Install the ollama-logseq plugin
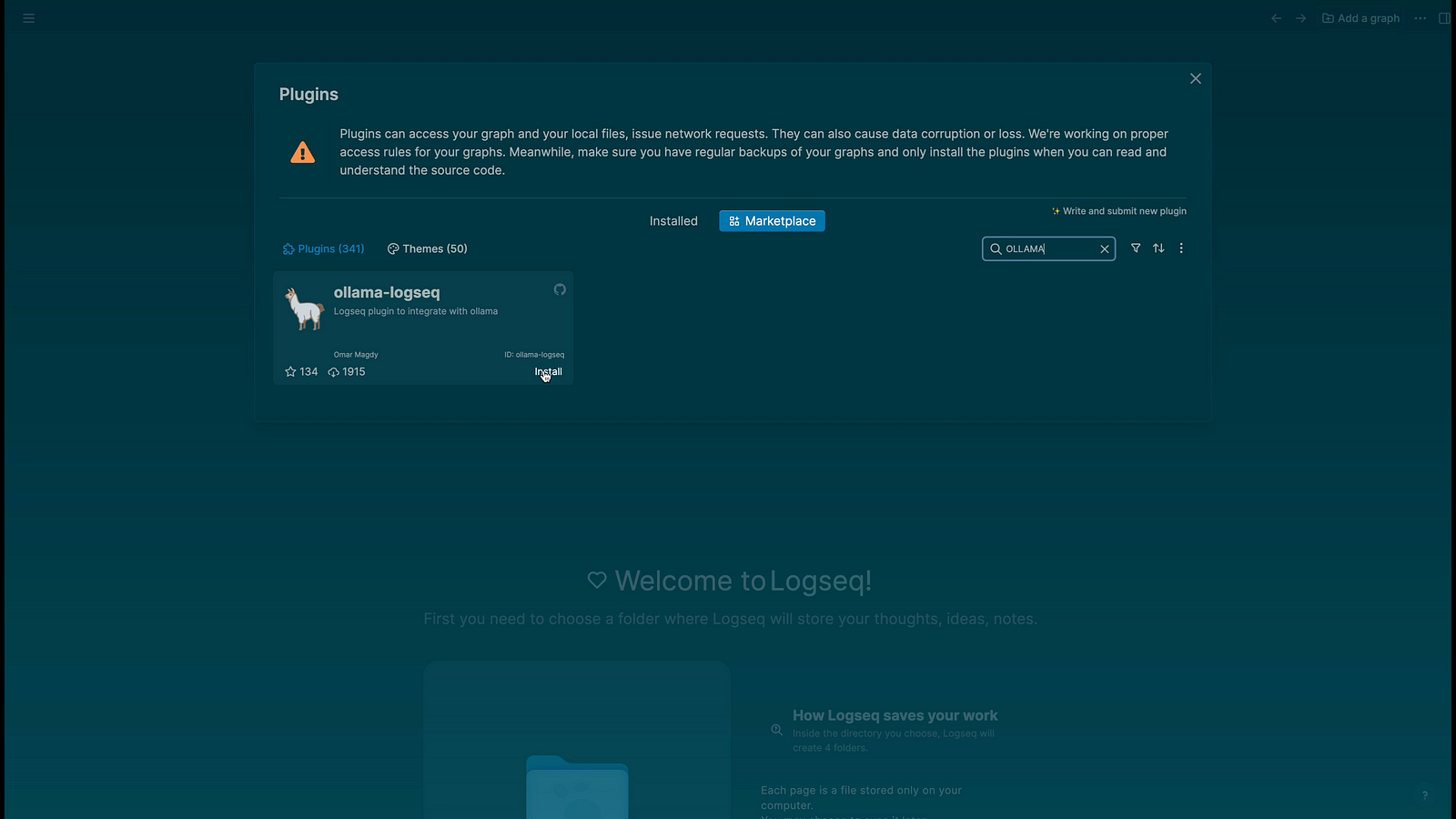 (549, 372)
